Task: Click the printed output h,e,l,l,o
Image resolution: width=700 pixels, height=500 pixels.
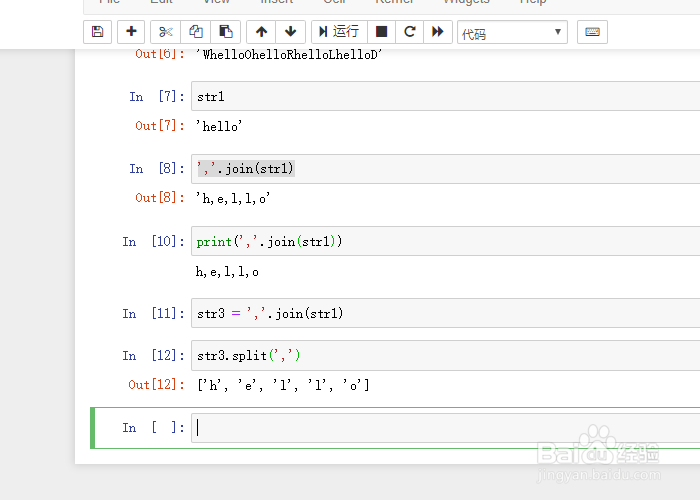Action: tap(227, 271)
